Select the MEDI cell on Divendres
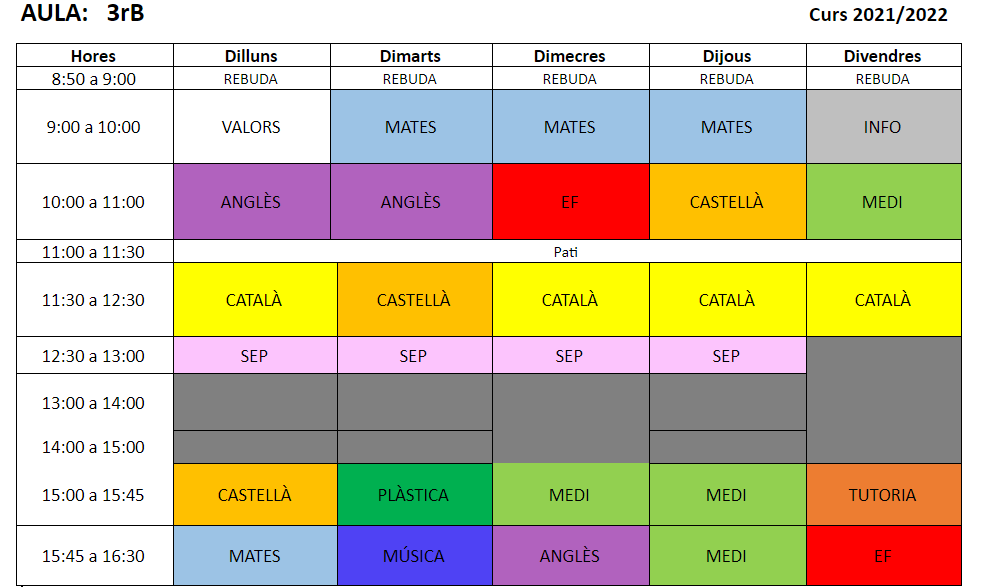The height and width of the screenshot is (587, 998). tap(883, 202)
